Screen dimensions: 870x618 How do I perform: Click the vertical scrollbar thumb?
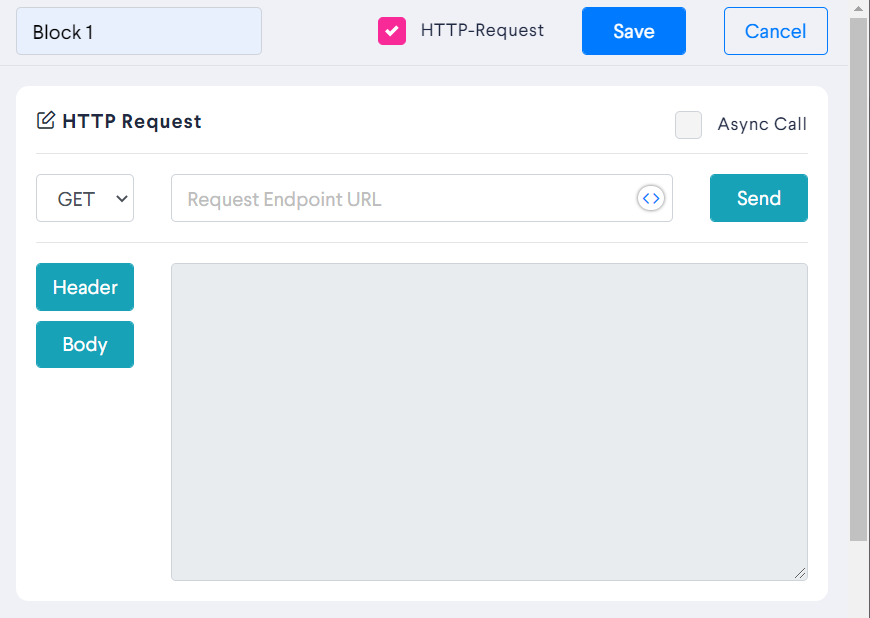858,279
